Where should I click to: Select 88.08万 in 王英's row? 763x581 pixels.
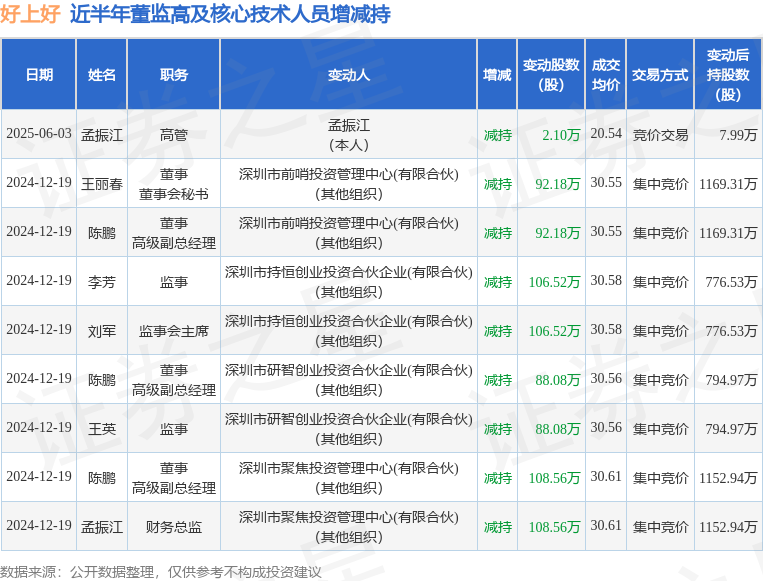[558, 429]
